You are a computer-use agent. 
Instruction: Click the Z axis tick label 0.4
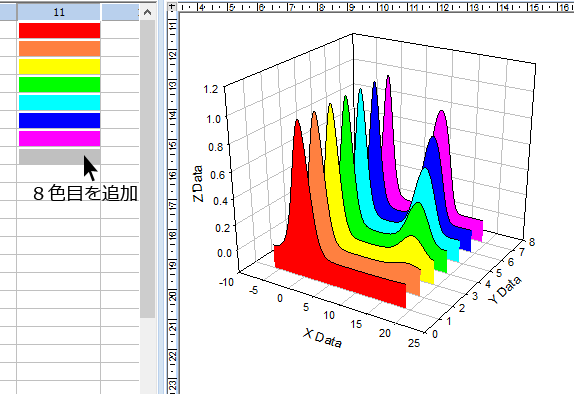(220, 201)
